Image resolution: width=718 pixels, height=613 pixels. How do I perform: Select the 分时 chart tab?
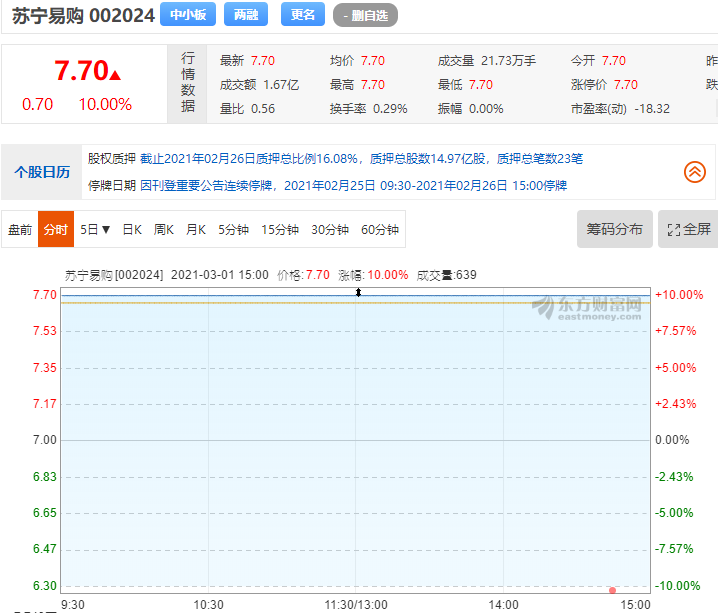click(x=56, y=229)
